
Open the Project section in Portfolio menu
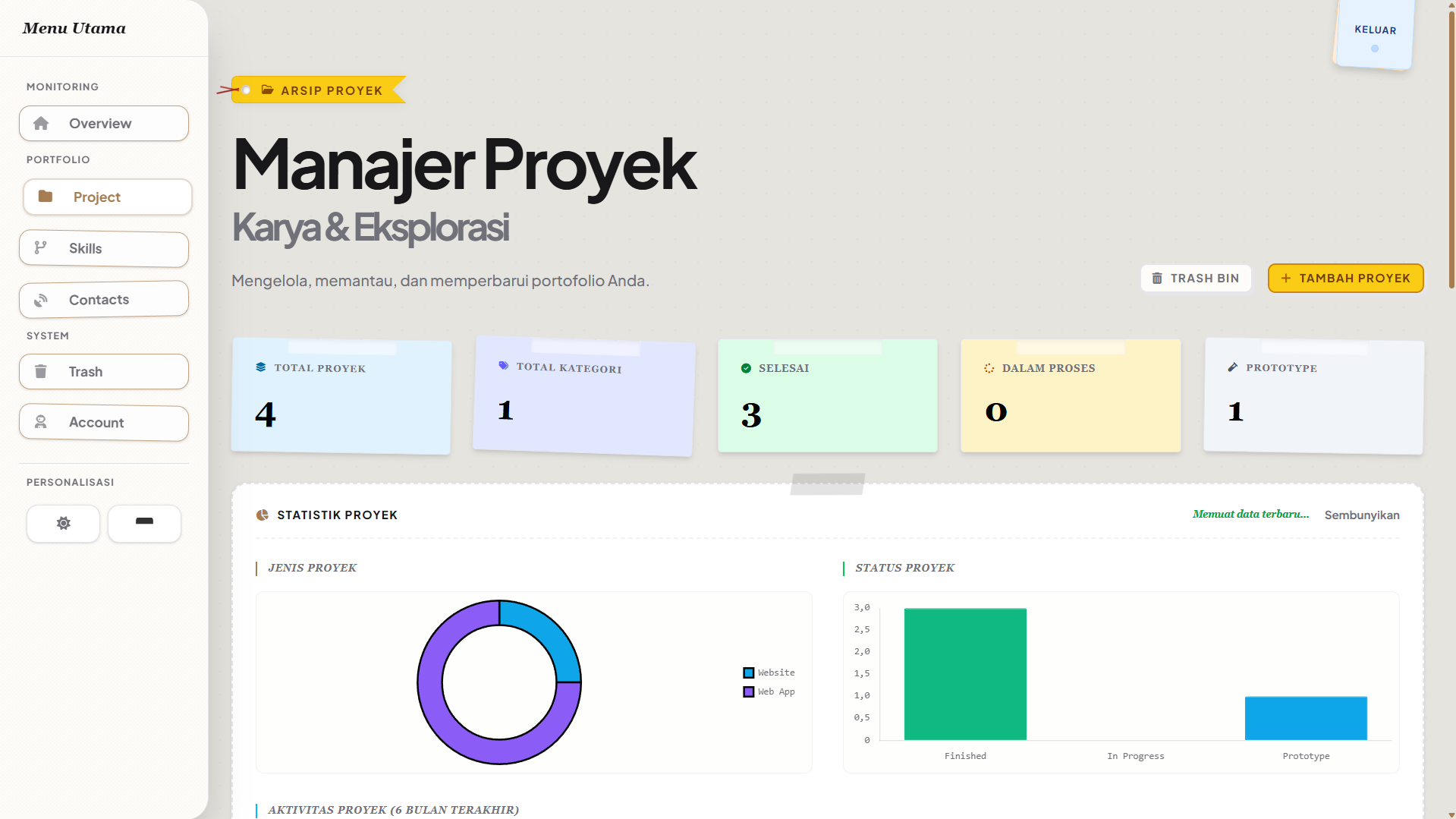pos(107,197)
